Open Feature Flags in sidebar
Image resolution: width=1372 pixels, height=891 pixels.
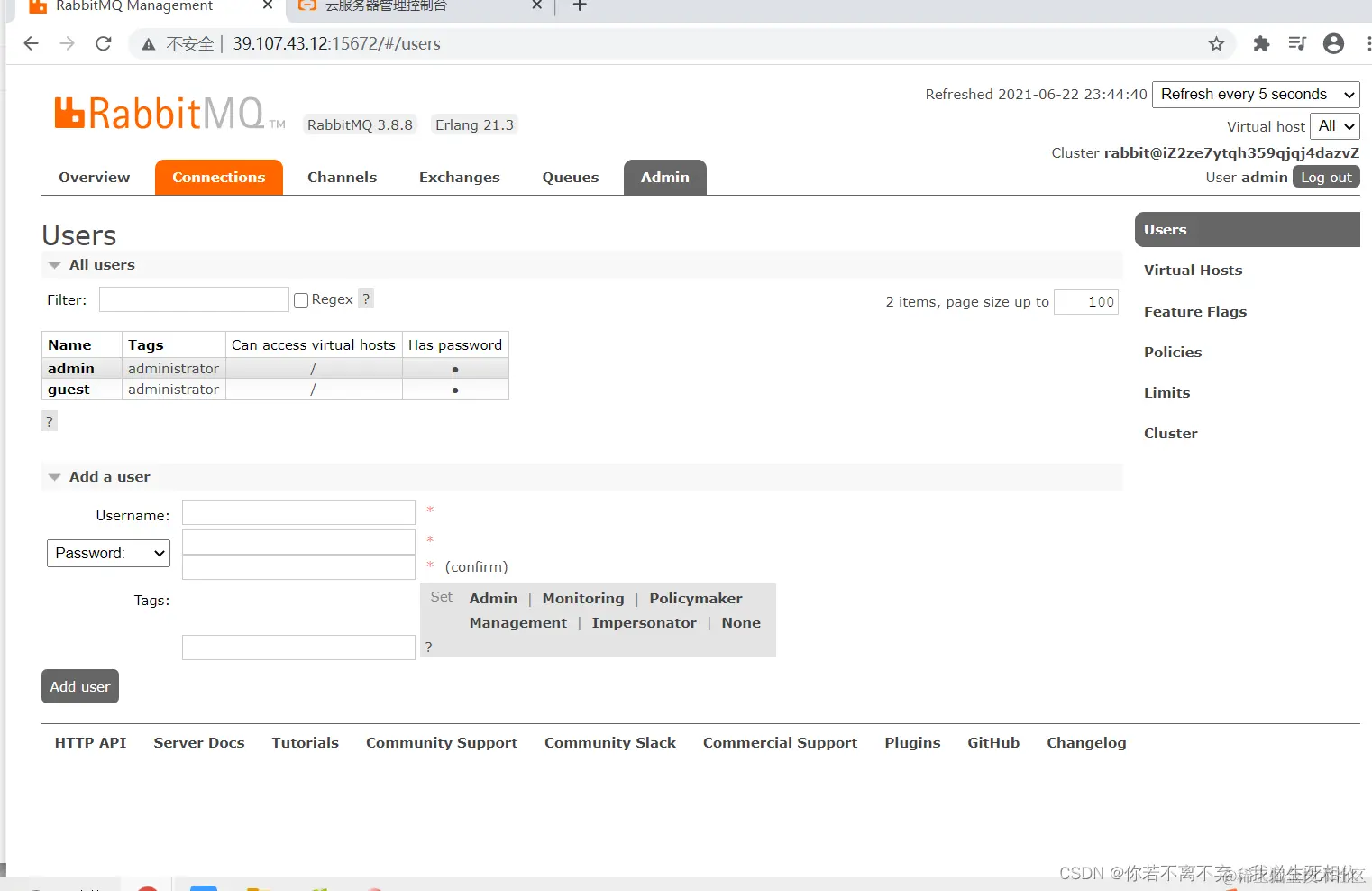pos(1195,312)
